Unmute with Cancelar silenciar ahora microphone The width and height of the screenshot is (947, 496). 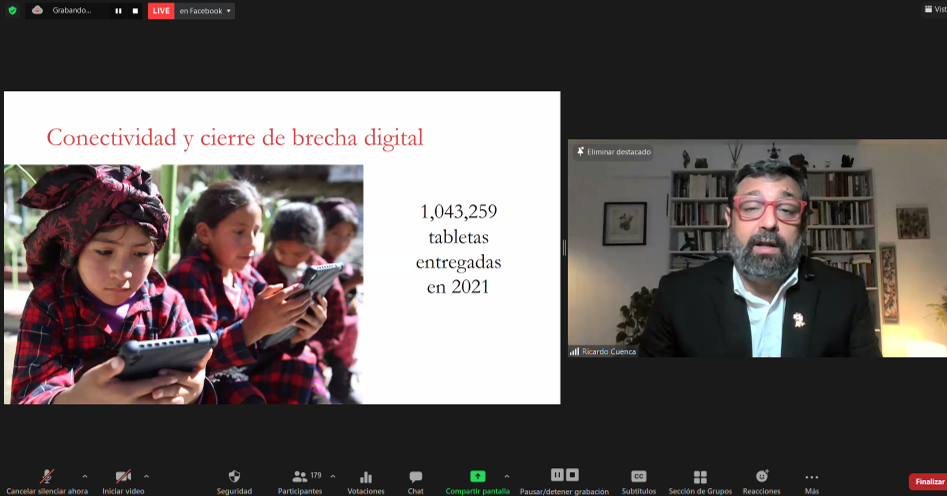click(47, 478)
